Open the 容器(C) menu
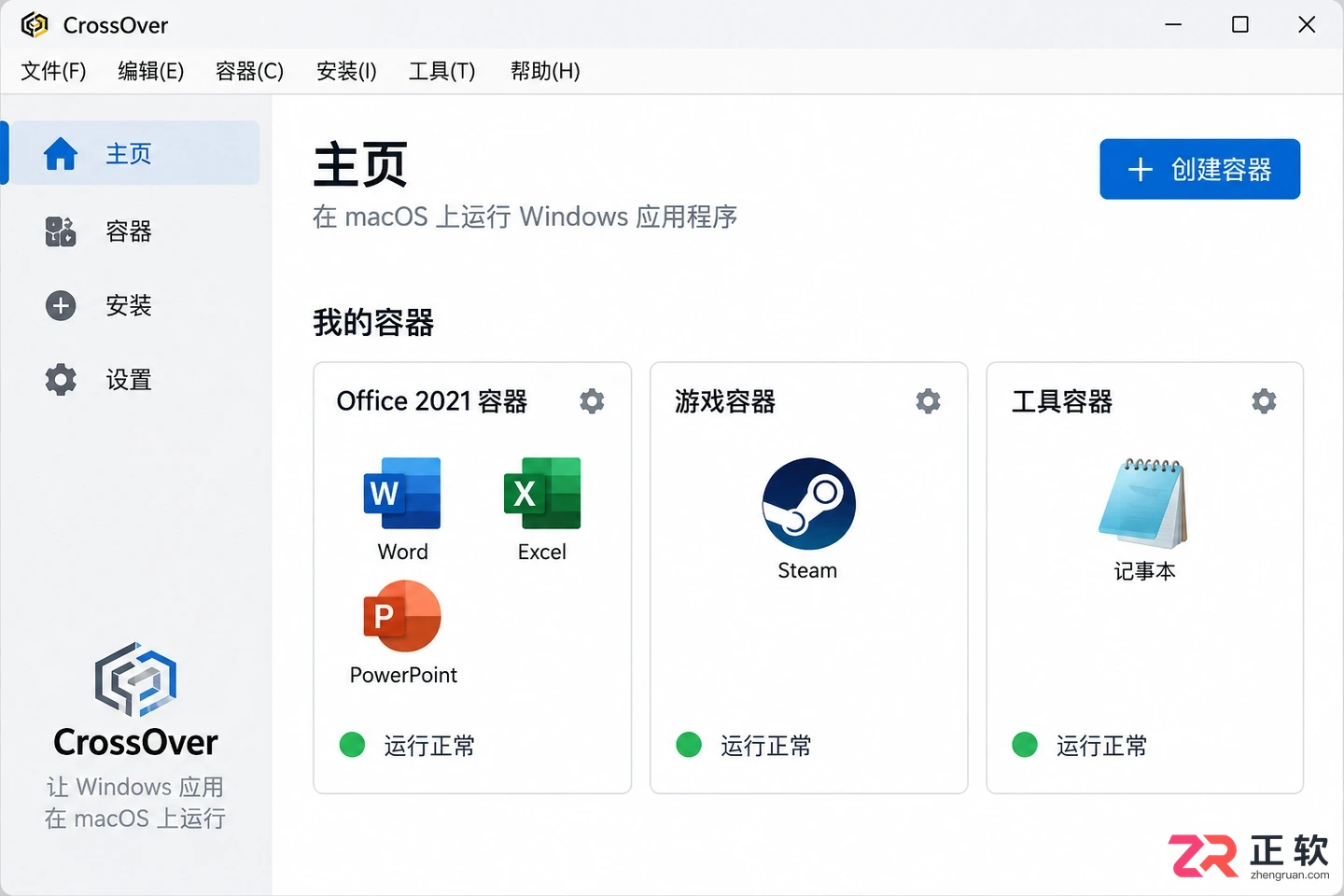1344x896 pixels. point(249,71)
